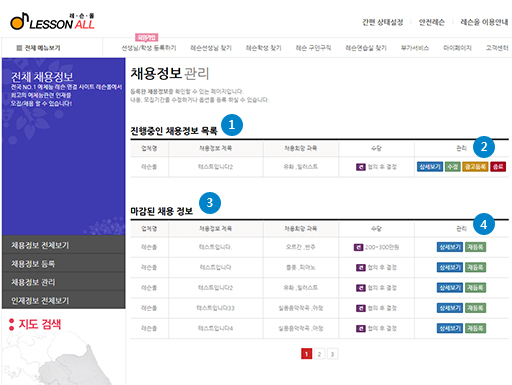Go to 선생님/학생 등록하기 menu
The width and height of the screenshot is (512, 385).
pyautogui.click(x=149, y=48)
